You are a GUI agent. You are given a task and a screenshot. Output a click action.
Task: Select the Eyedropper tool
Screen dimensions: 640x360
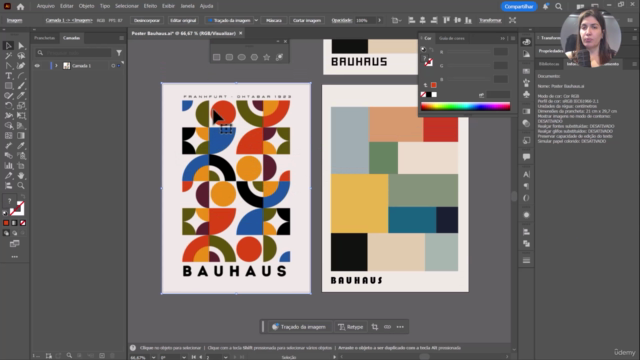point(21,145)
